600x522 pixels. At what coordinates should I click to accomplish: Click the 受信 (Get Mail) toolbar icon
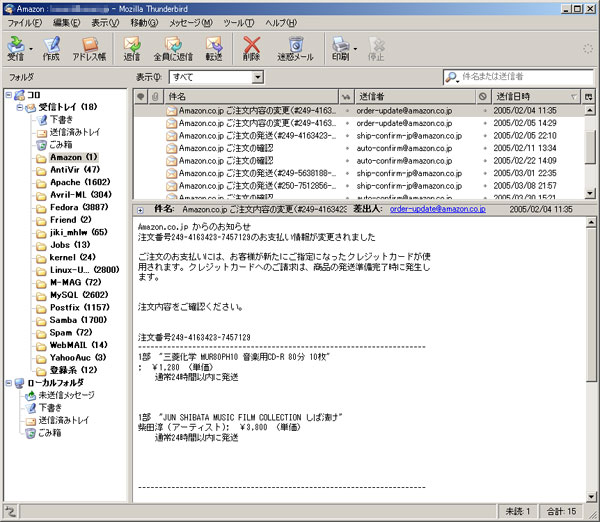[15, 48]
